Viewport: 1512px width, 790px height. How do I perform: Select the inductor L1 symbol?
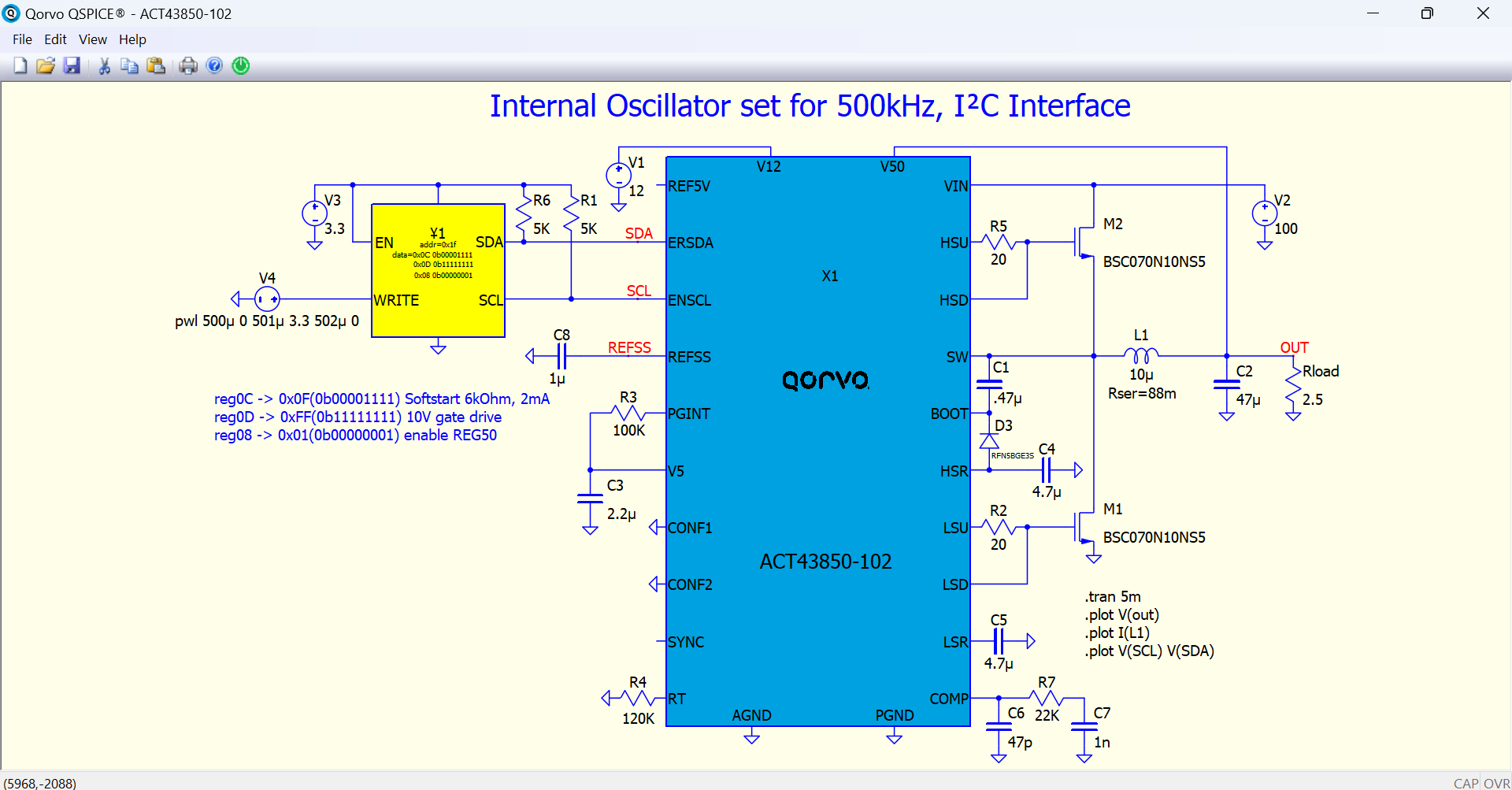(x=1141, y=355)
